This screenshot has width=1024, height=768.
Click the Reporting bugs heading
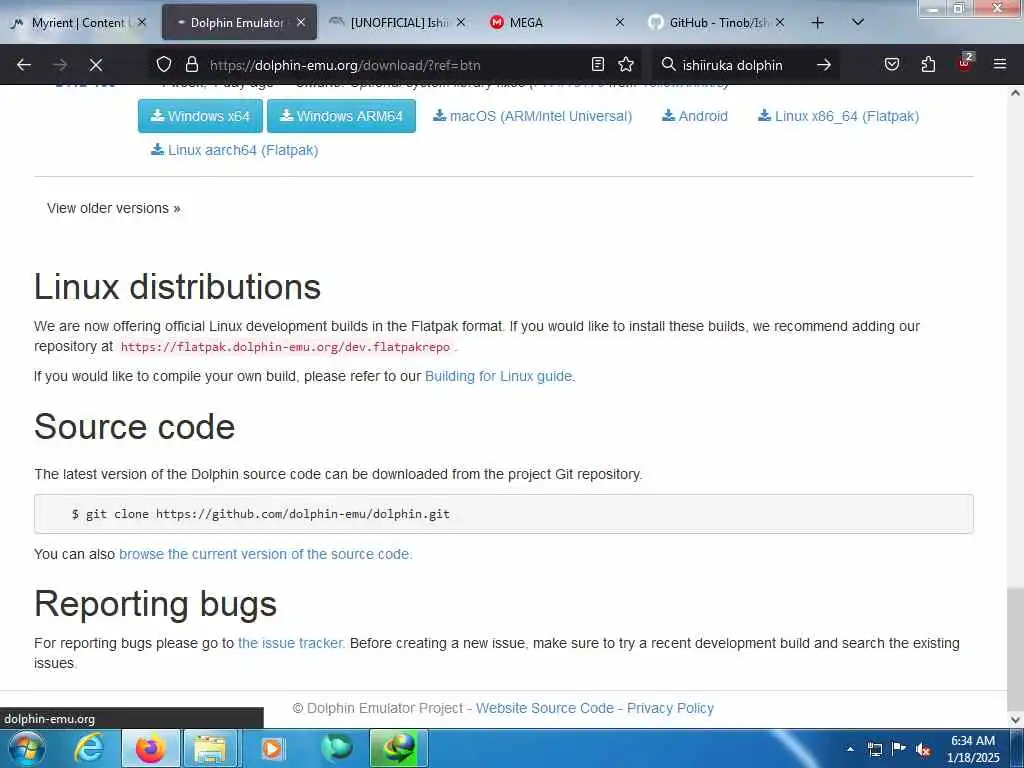(x=155, y=604)
